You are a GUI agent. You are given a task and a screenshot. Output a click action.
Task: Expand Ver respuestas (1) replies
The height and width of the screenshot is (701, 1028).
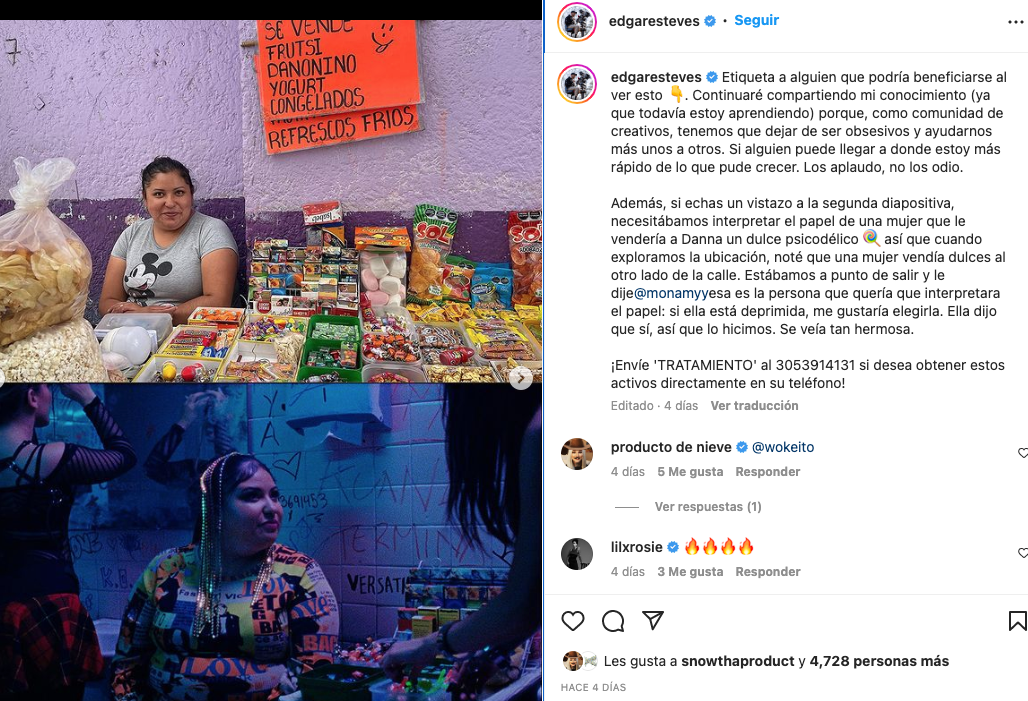(708, 507)
